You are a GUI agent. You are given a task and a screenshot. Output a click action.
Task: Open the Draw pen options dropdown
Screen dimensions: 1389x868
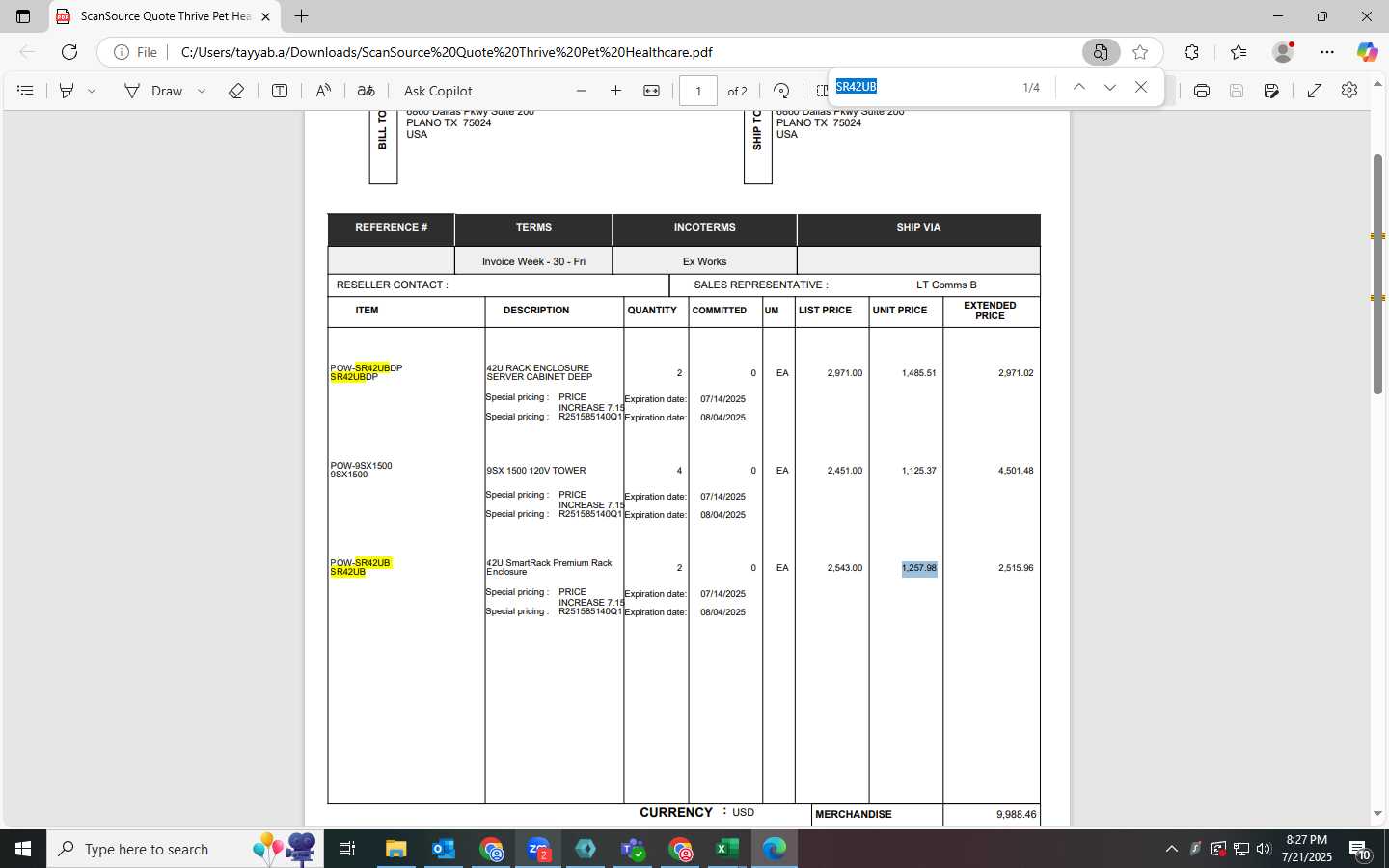click(202, 91)
